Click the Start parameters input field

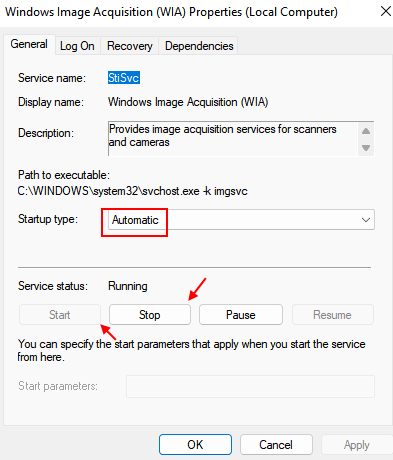250,386
